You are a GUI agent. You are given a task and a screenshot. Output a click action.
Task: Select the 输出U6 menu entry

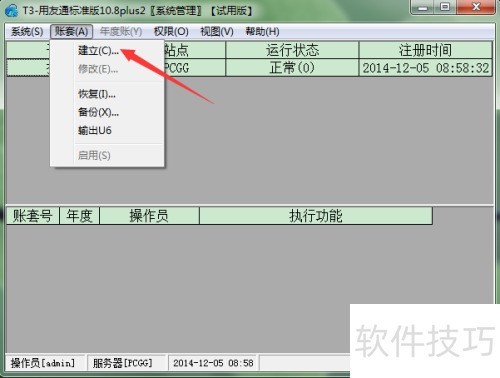tap(95, 130)
